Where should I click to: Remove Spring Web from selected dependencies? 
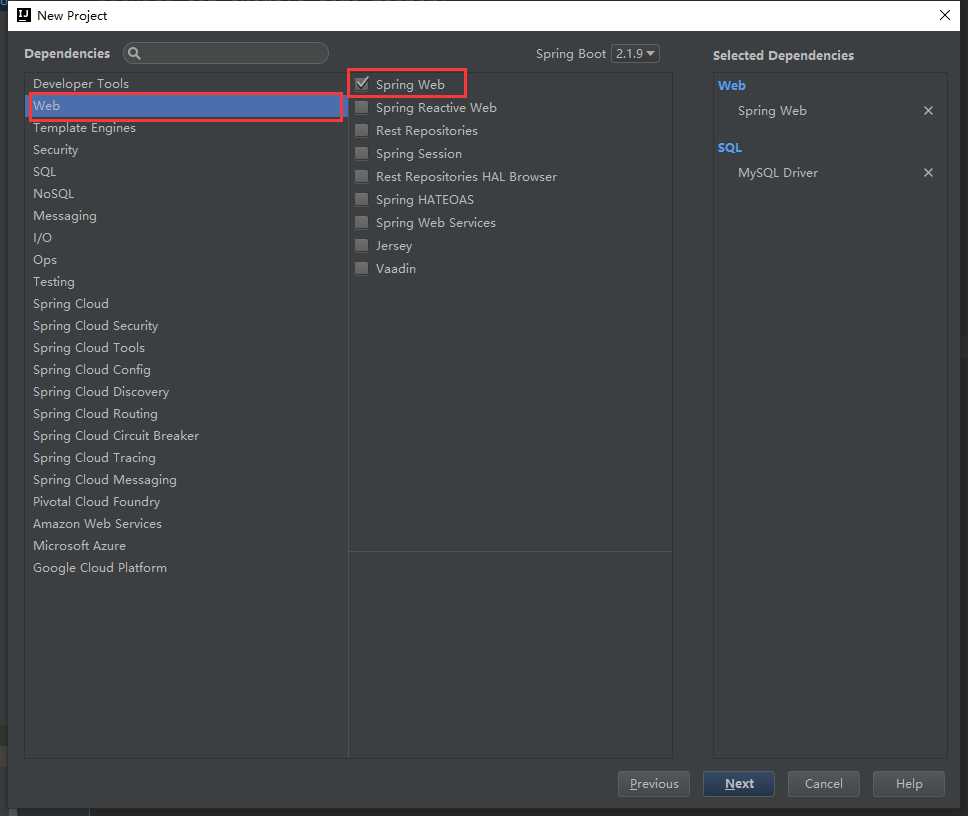coord(928,110)
